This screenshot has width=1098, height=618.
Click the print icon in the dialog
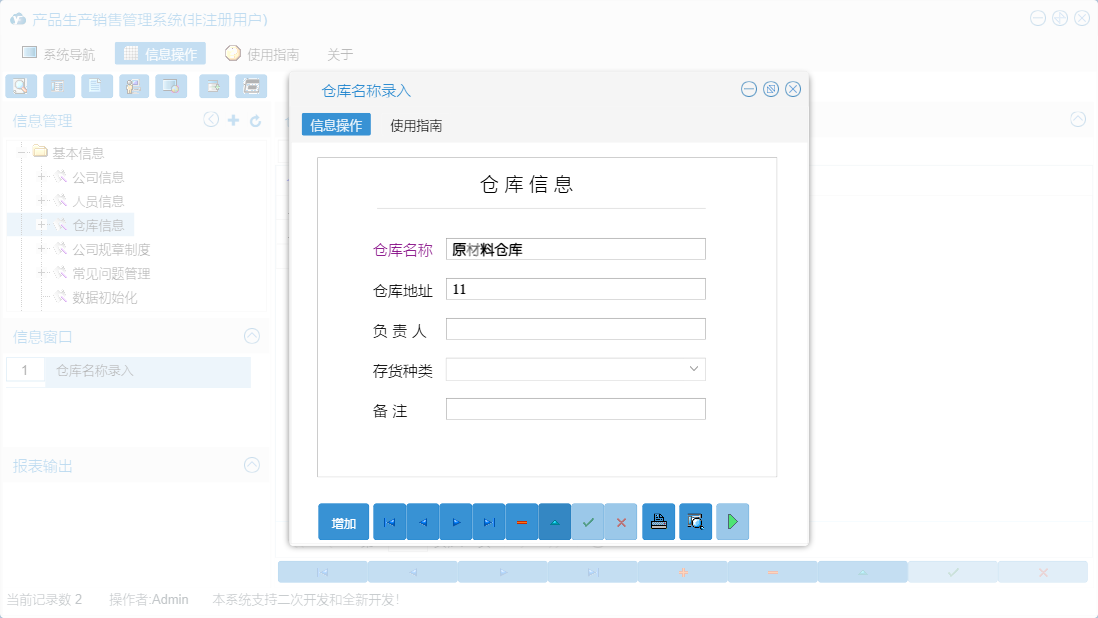(x=658, y=521)
